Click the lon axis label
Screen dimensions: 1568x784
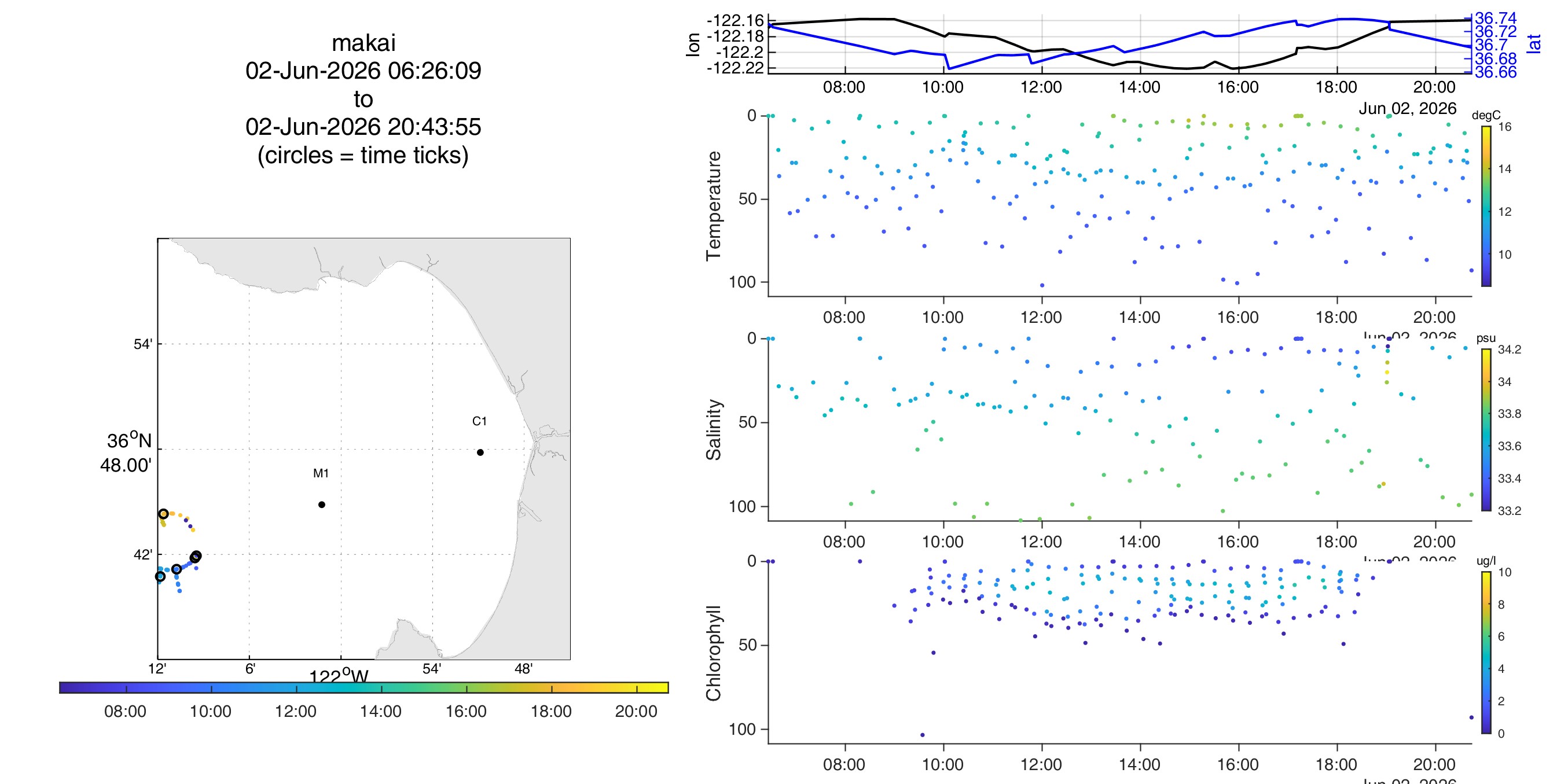[x=693, y=45]
